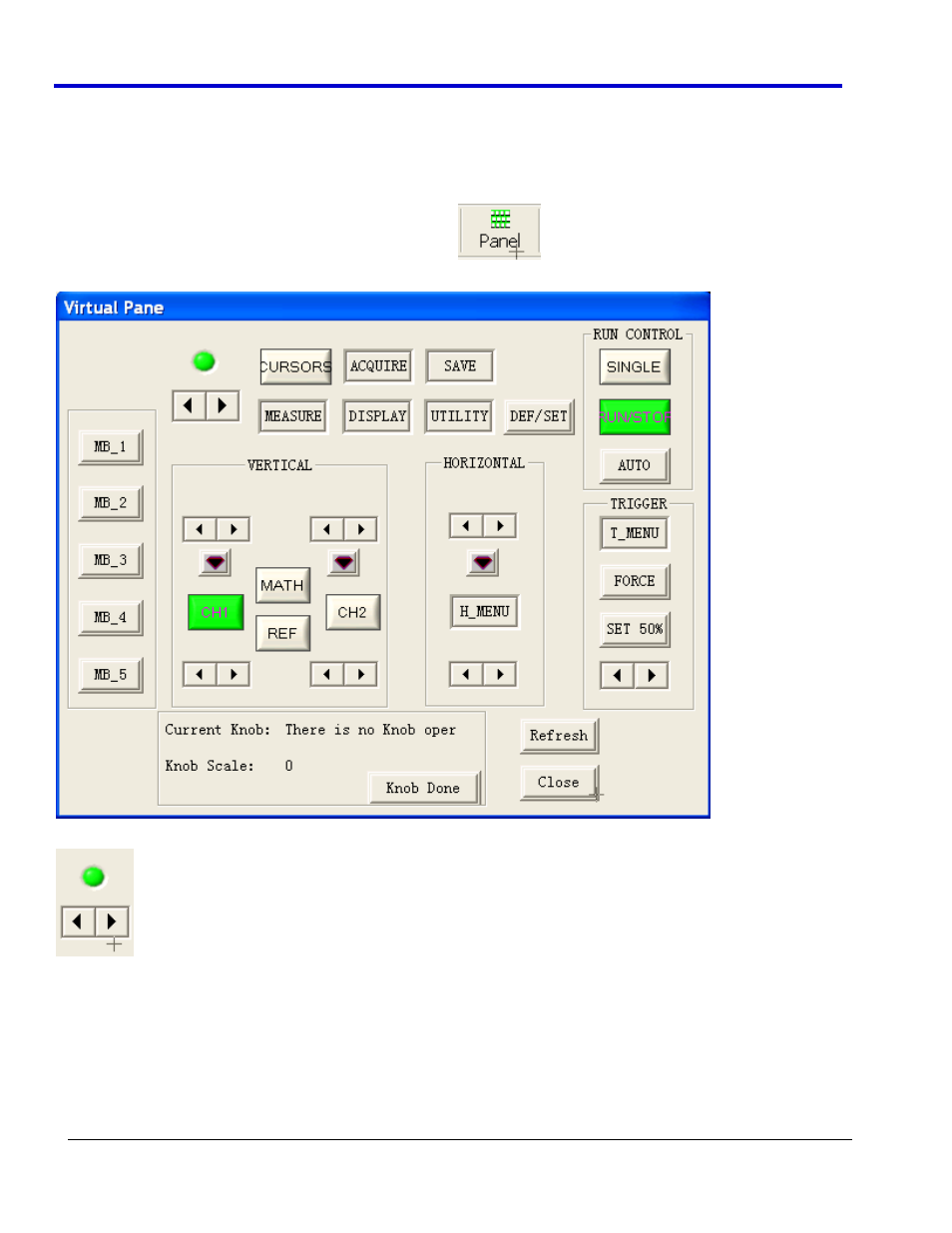Open the CURSORS menu button

tap(295, 366)
